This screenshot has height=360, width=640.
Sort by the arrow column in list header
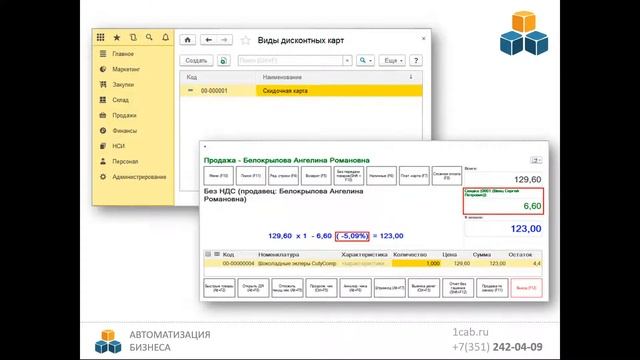click(411, 77)
